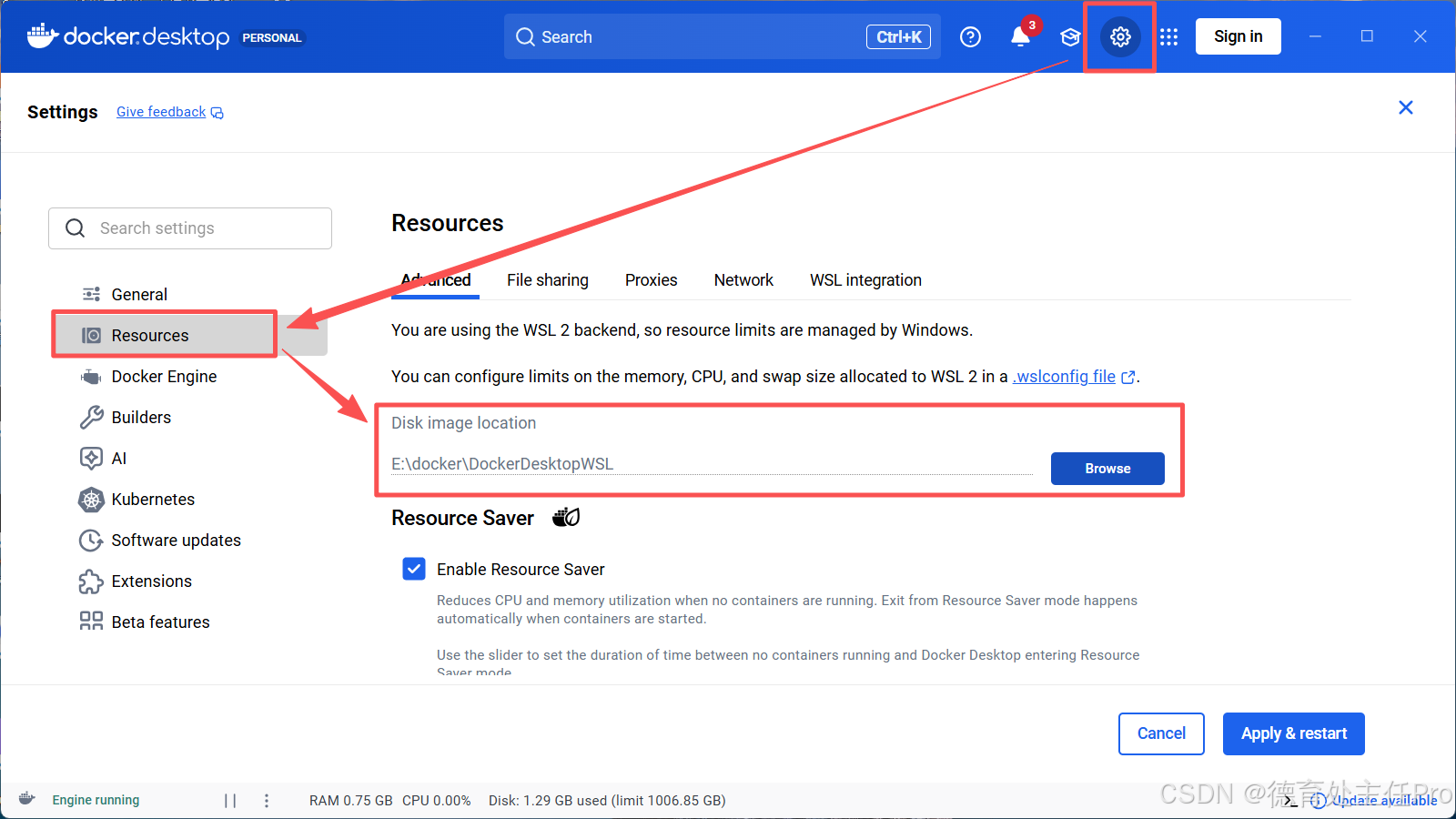Pause the engine from status bar

tap(230, 800)
